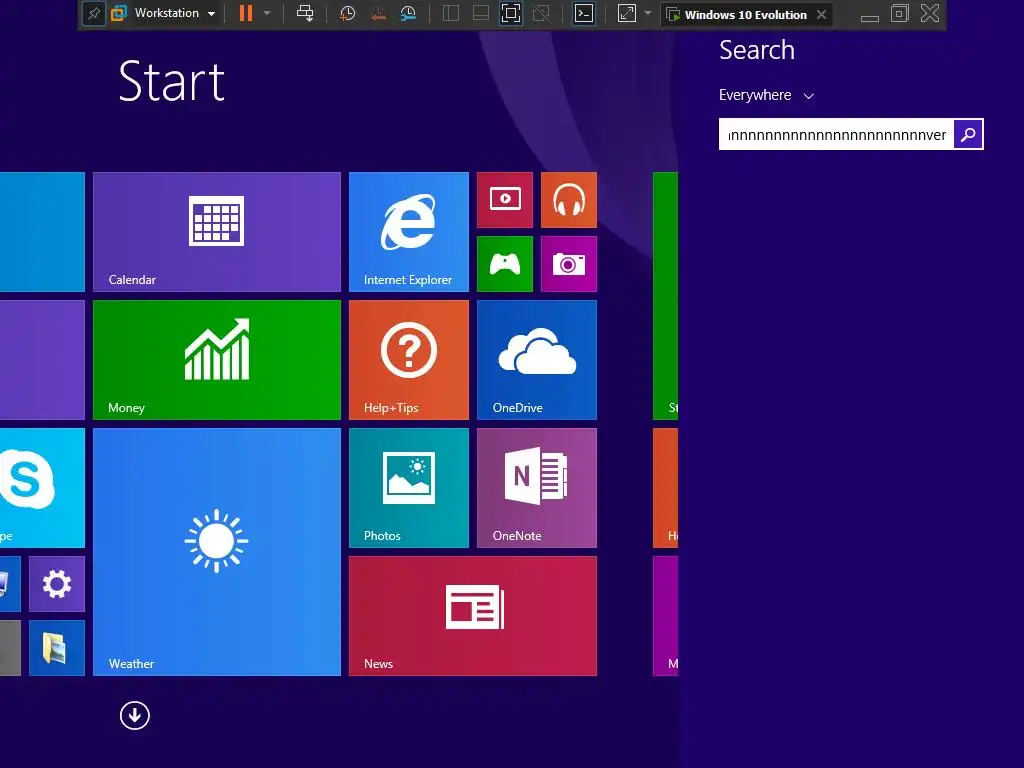Open the Music headphones tile
This screenshot has height=768, width=1024.
coord(569,200)
